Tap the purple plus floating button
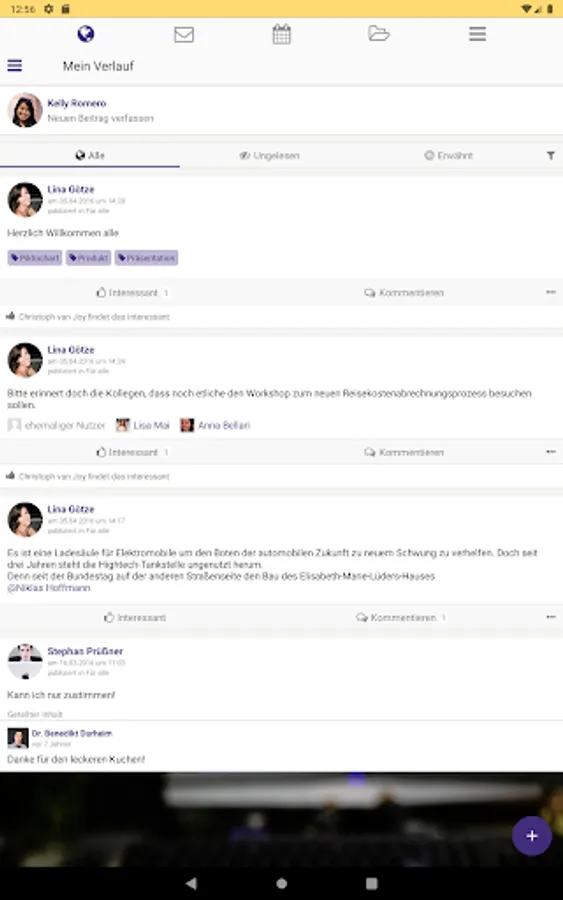563x900 pixels. 531,836
